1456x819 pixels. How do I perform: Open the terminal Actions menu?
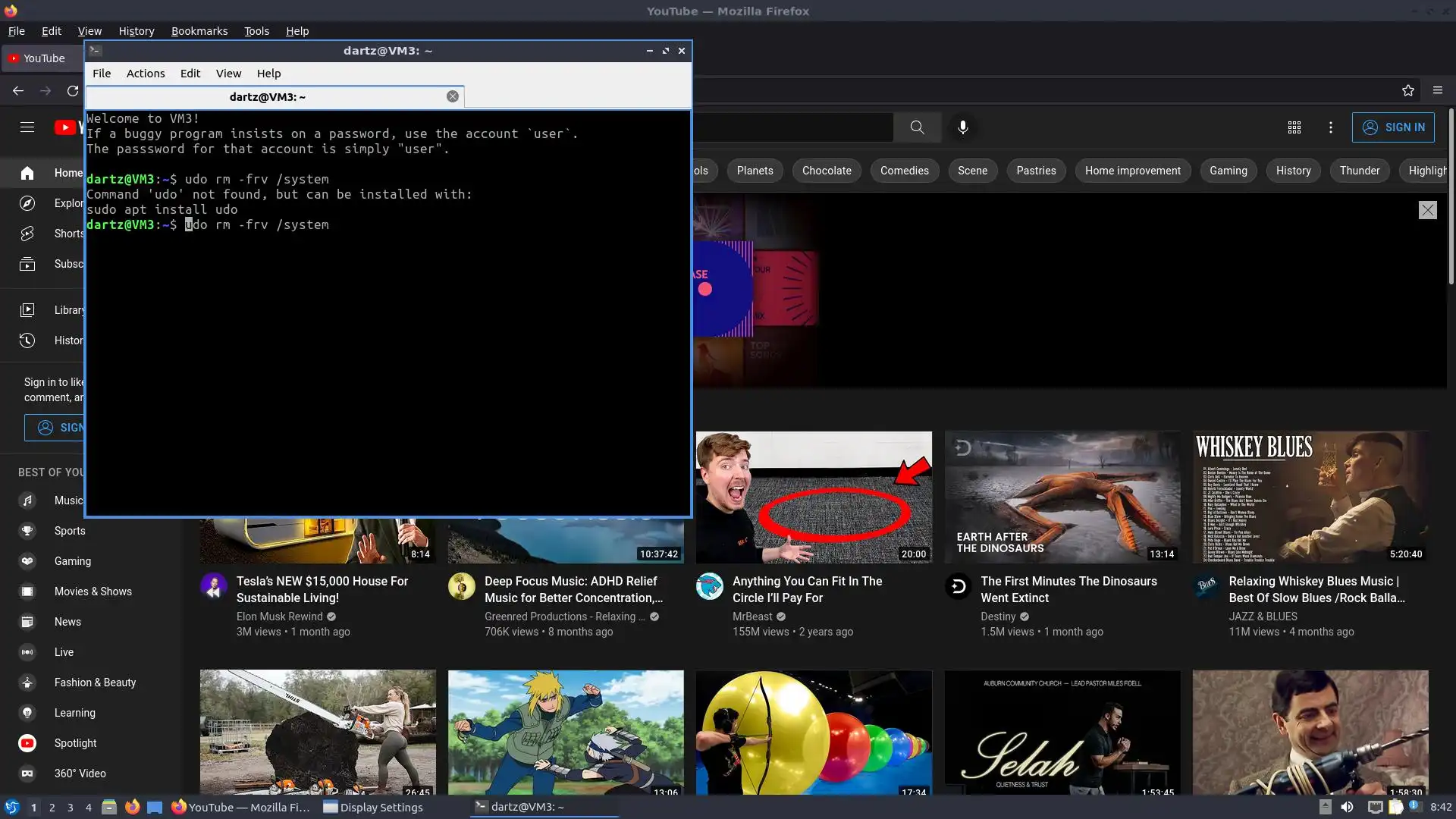click(x=145, y=74)
